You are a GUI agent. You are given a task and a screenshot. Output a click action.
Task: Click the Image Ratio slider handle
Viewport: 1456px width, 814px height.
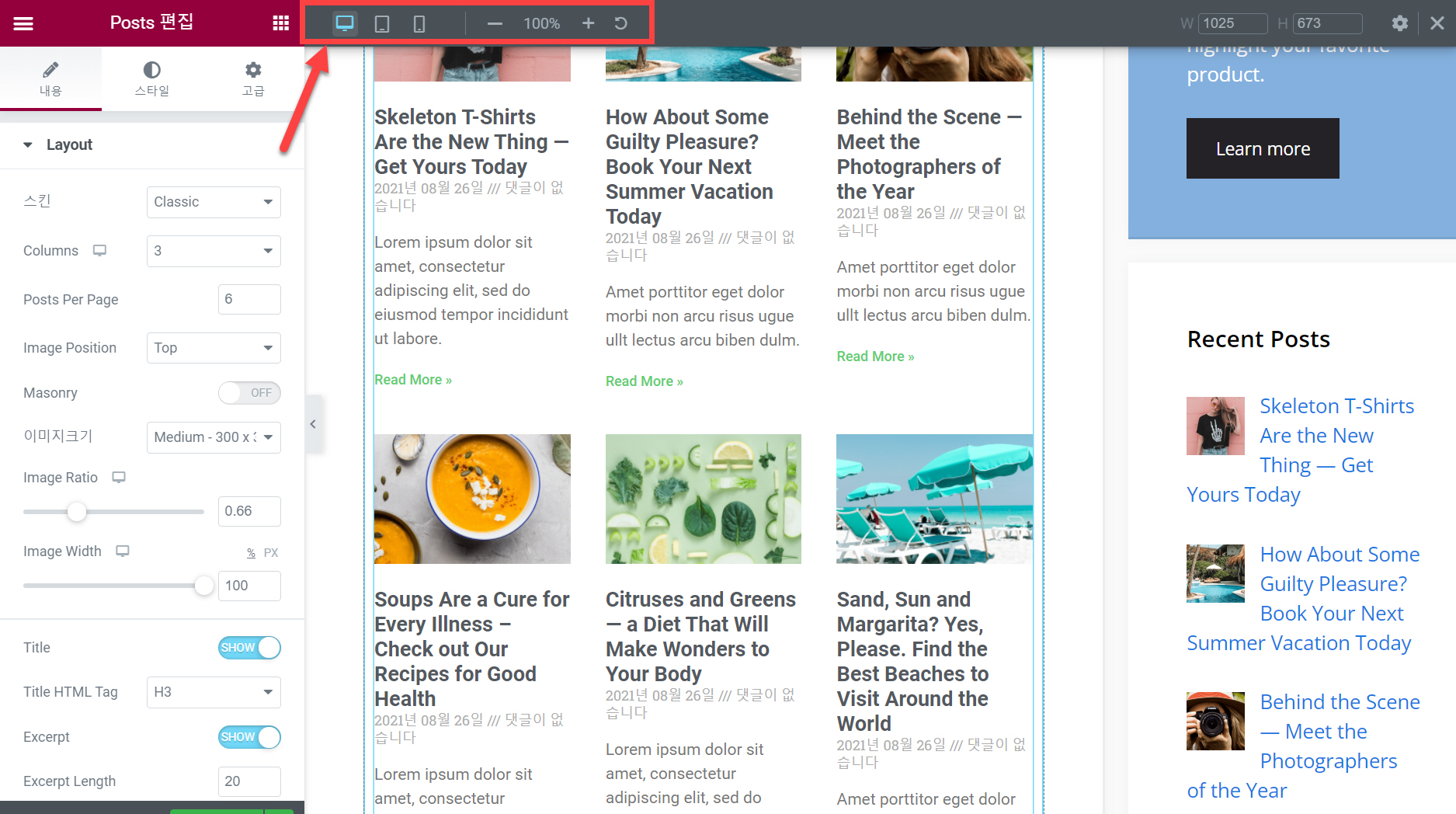point(76,512)
